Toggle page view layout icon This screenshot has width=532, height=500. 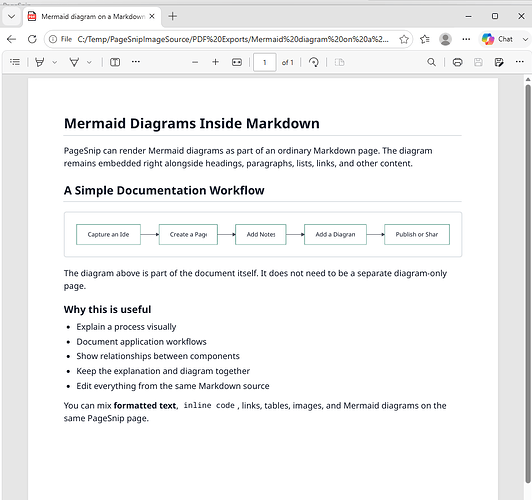115,62
